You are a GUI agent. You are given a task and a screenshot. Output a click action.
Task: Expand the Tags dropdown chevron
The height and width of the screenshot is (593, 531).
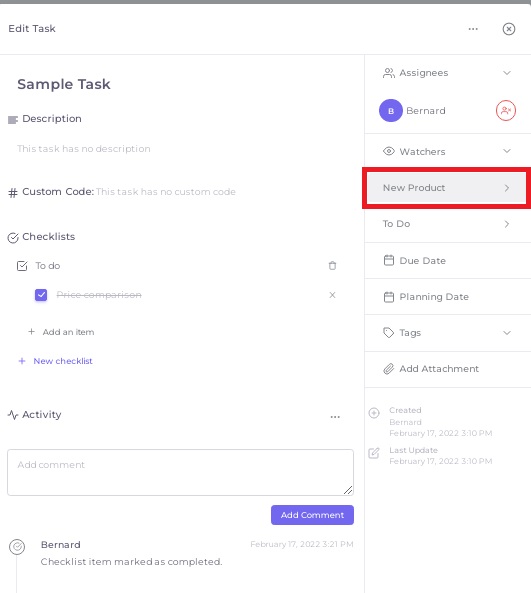click(x=507, y=333)
